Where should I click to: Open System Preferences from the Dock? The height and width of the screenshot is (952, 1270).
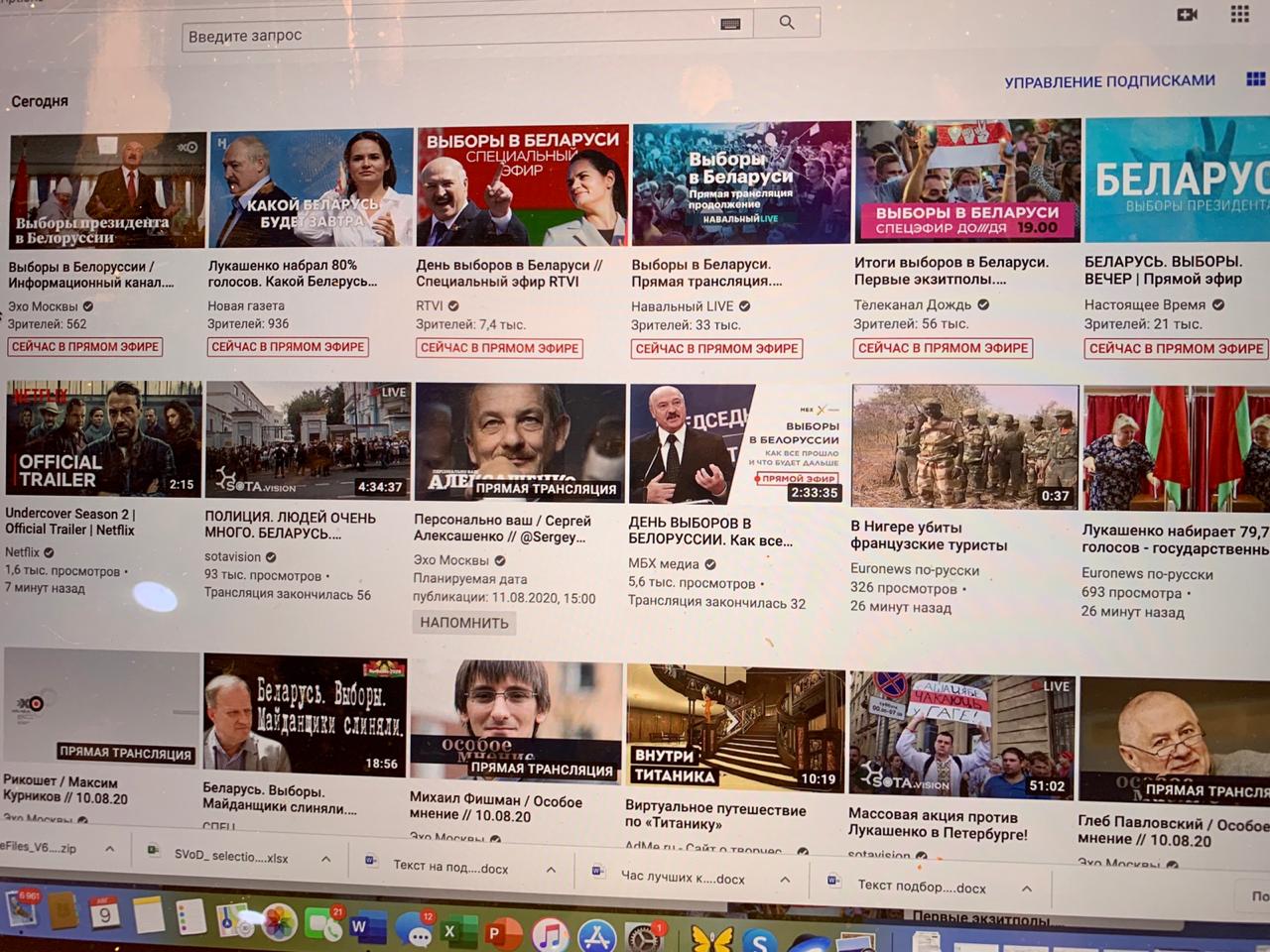click(x=644, y=938)
